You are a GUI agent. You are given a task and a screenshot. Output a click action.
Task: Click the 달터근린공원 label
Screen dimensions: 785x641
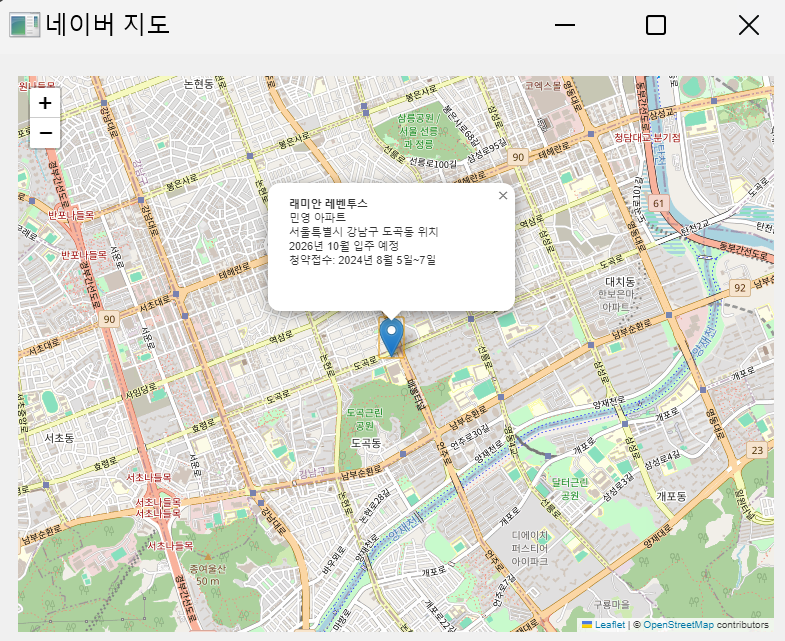(x=570, y=489)
